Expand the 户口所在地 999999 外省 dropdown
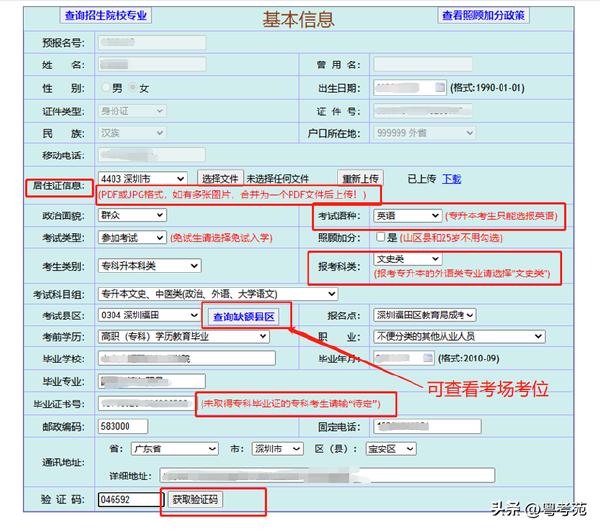This screenshot has width=600, height=530. tap(424, 133)
